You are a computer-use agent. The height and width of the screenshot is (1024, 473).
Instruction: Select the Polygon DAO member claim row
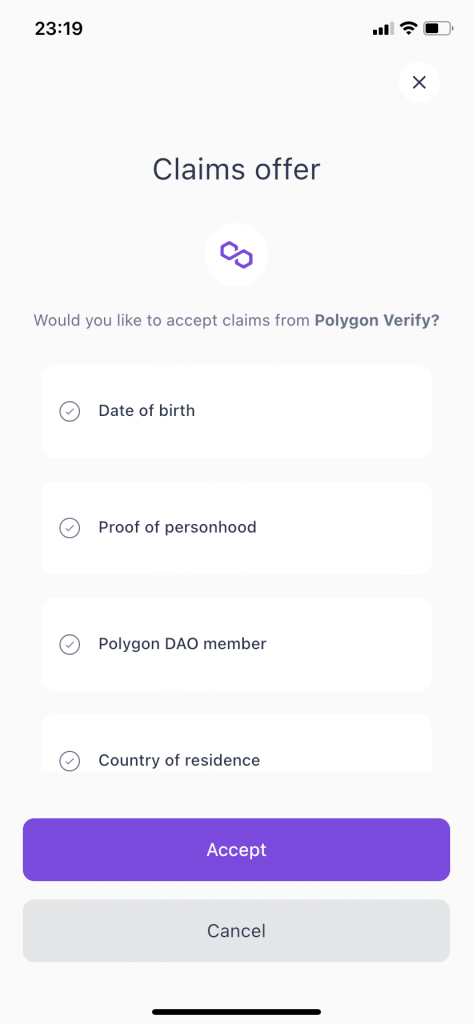[236, 645]
